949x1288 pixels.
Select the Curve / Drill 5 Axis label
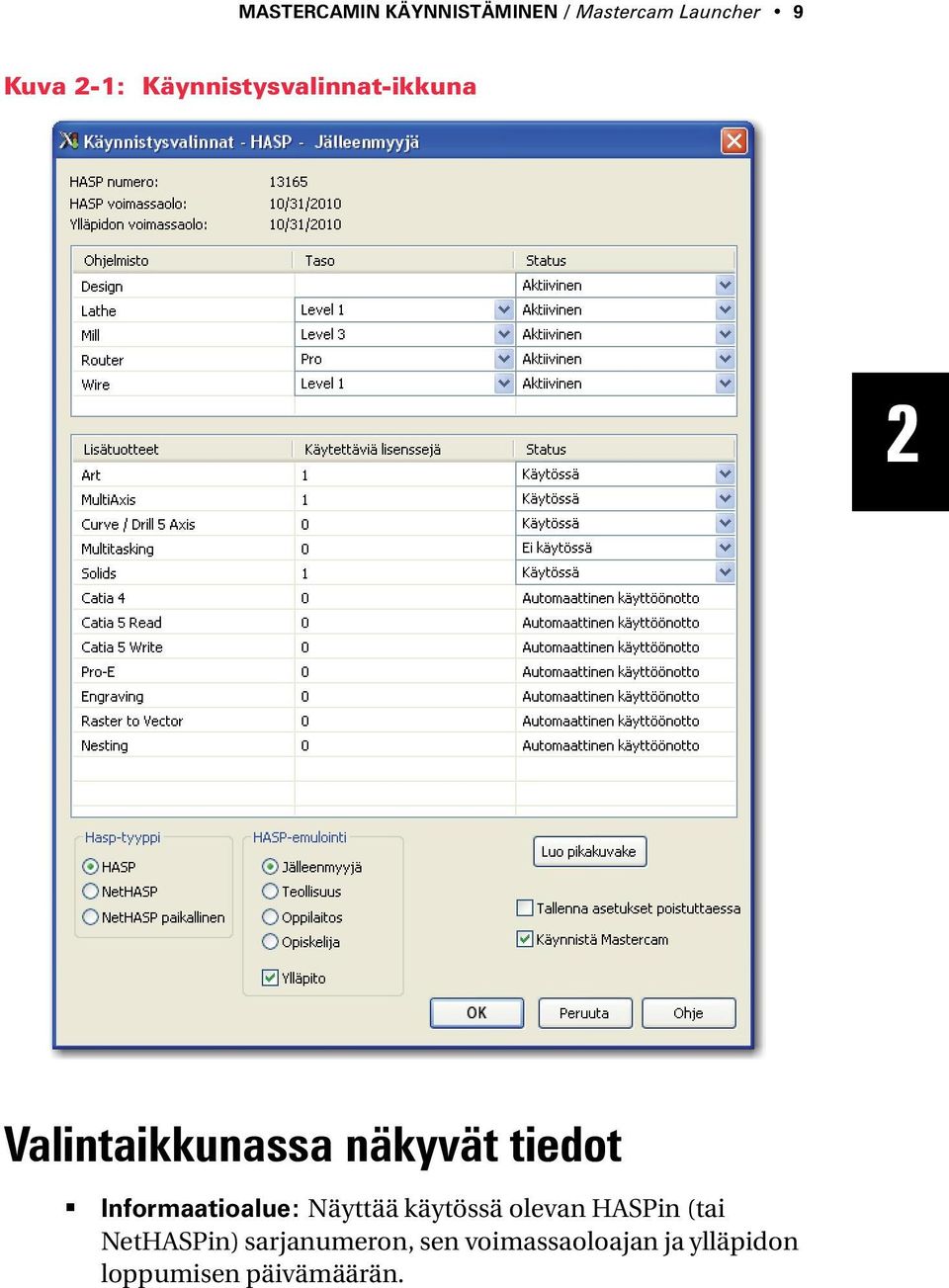pyautogui.click(x=137, y=524)
